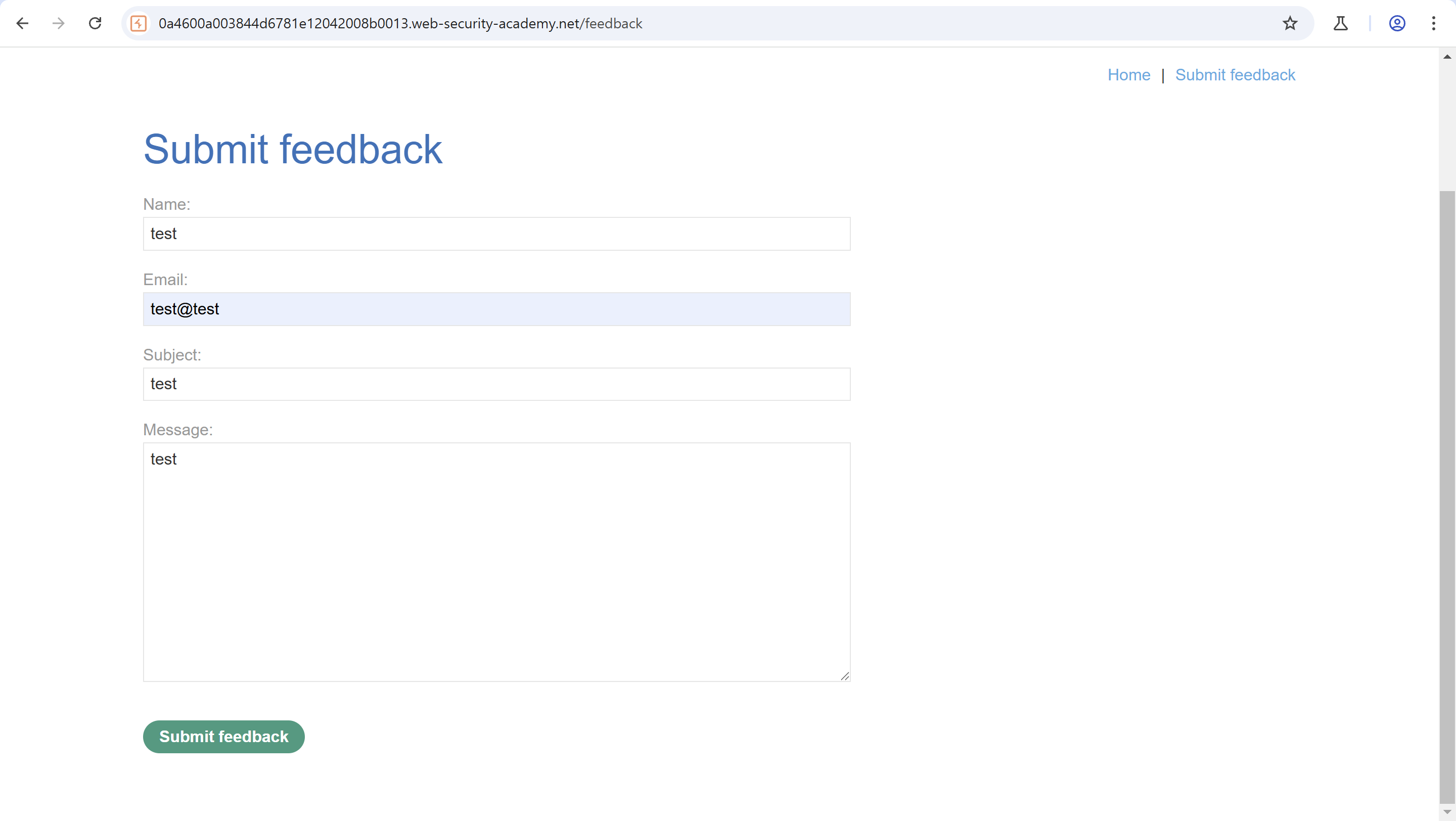The image size is (1456, 821).
Task: Click the scrollbar up arrow
Action: click(x=1447, y=56)
